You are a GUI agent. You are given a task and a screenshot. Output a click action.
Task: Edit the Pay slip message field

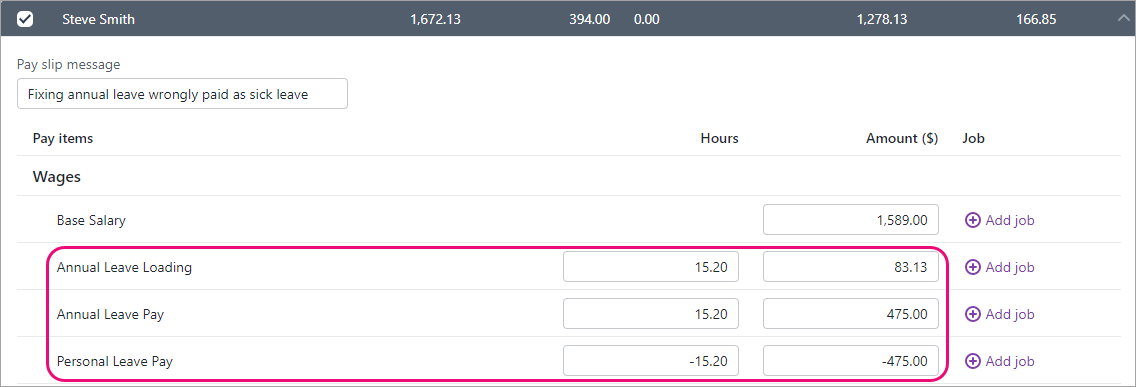(182, 94)
